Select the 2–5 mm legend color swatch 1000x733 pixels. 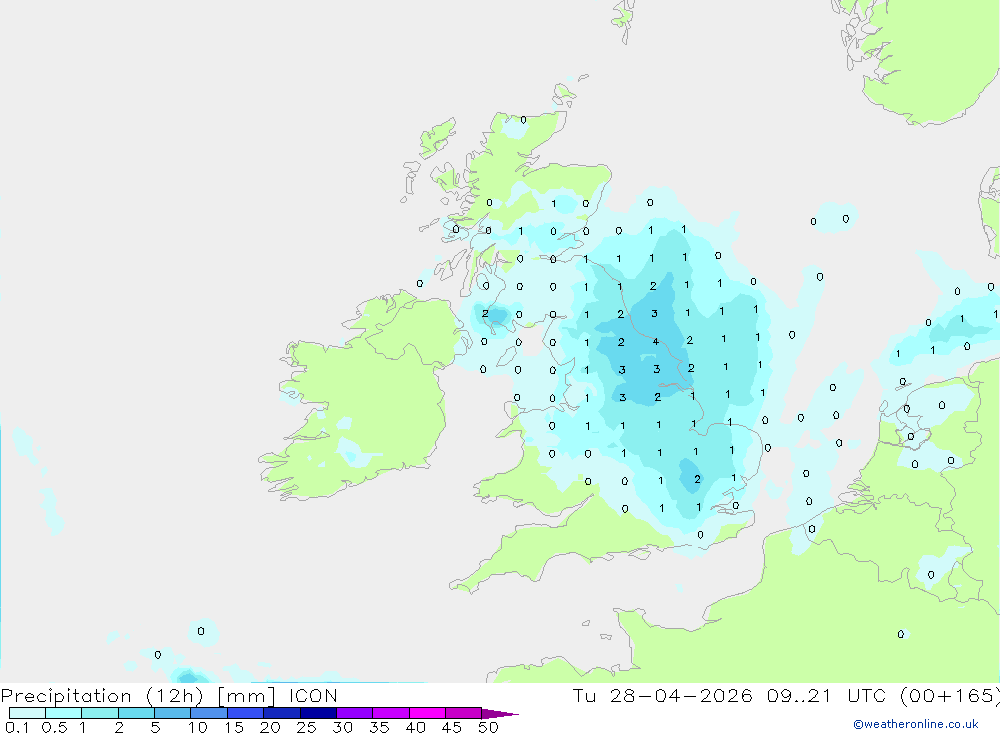click(136, 713)
